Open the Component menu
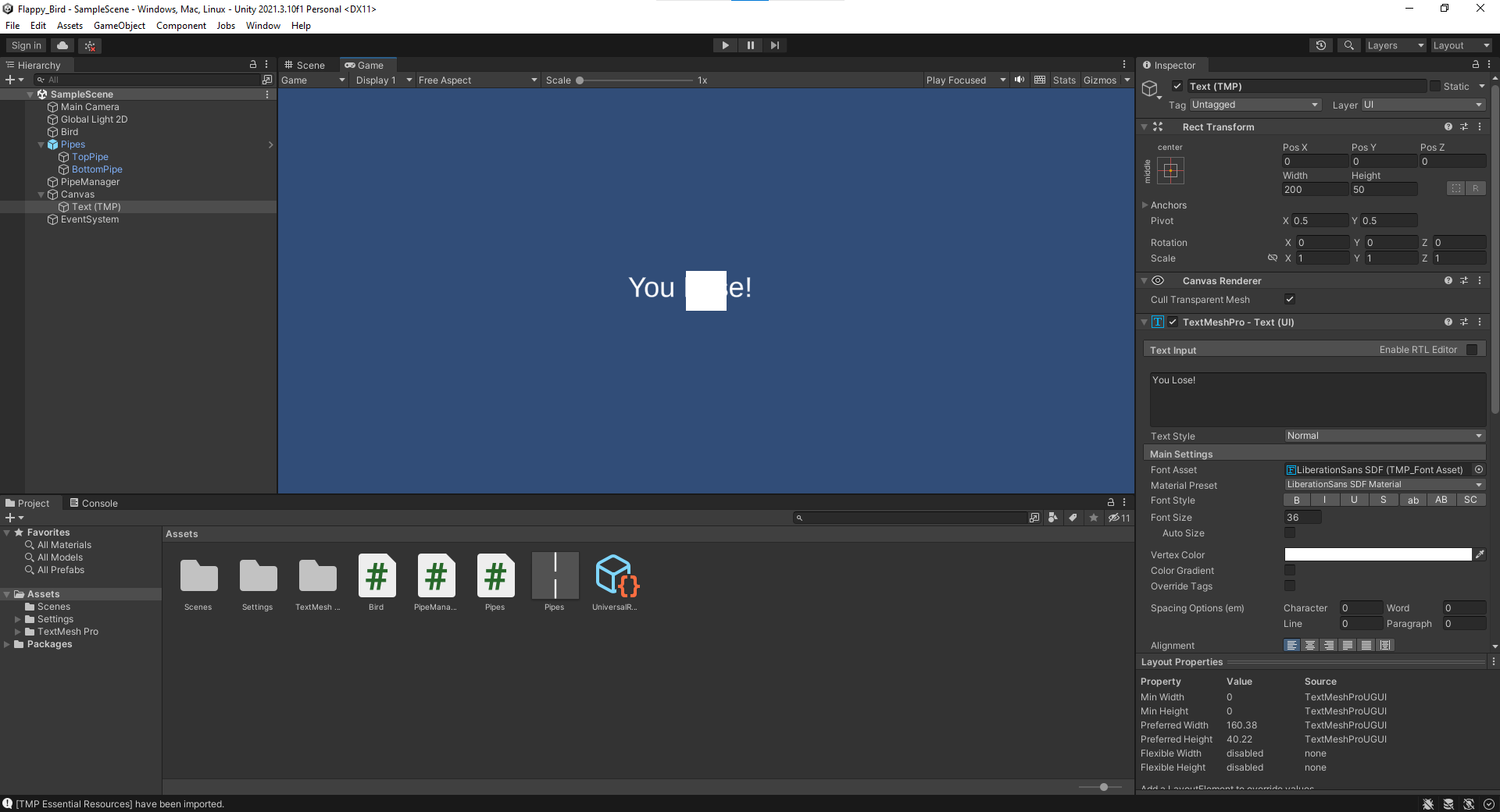This screenshot has height=812, width=1500. coord(181,26)
